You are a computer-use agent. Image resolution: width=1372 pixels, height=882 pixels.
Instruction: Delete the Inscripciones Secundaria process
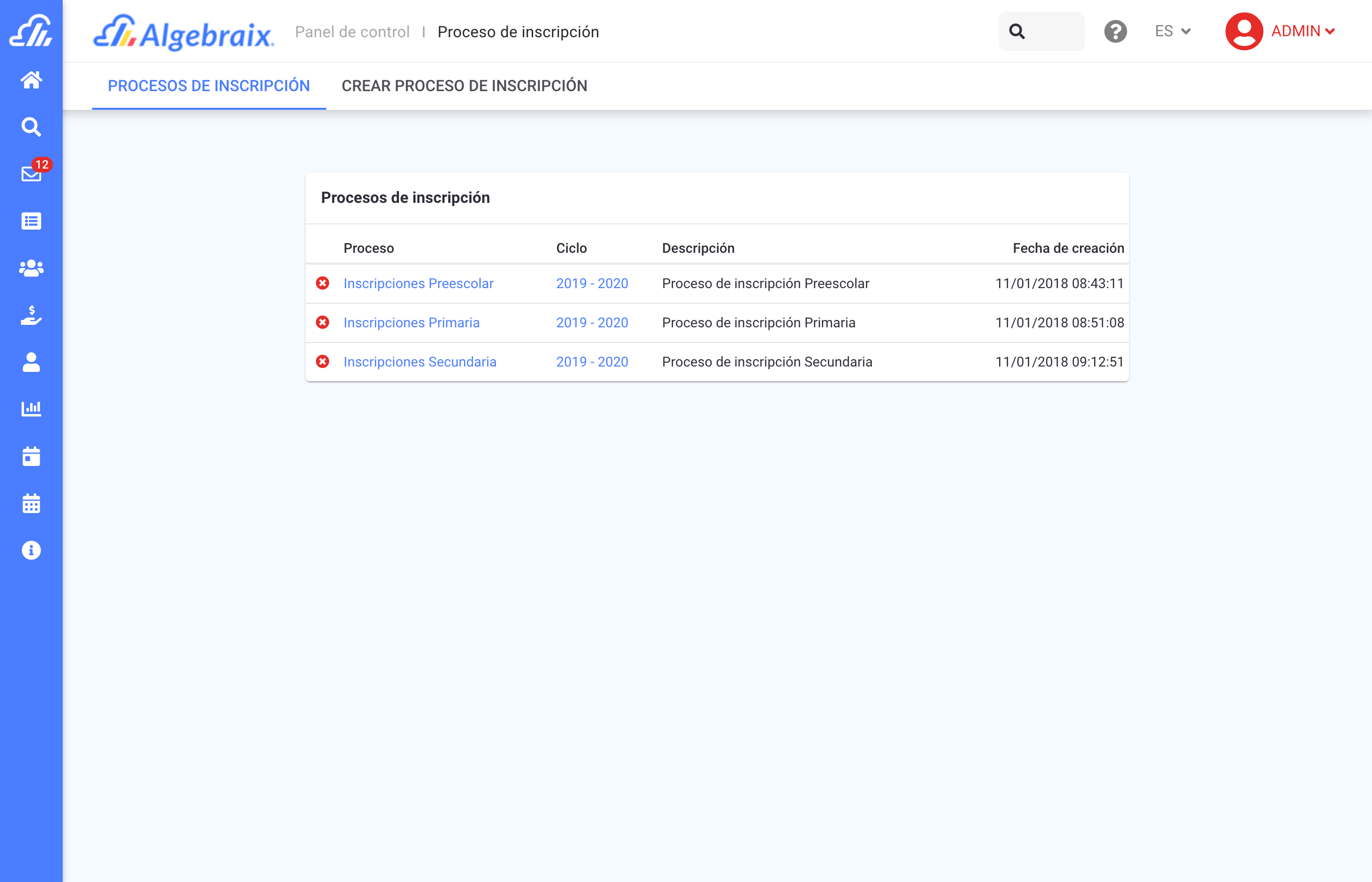coord(323,362)
